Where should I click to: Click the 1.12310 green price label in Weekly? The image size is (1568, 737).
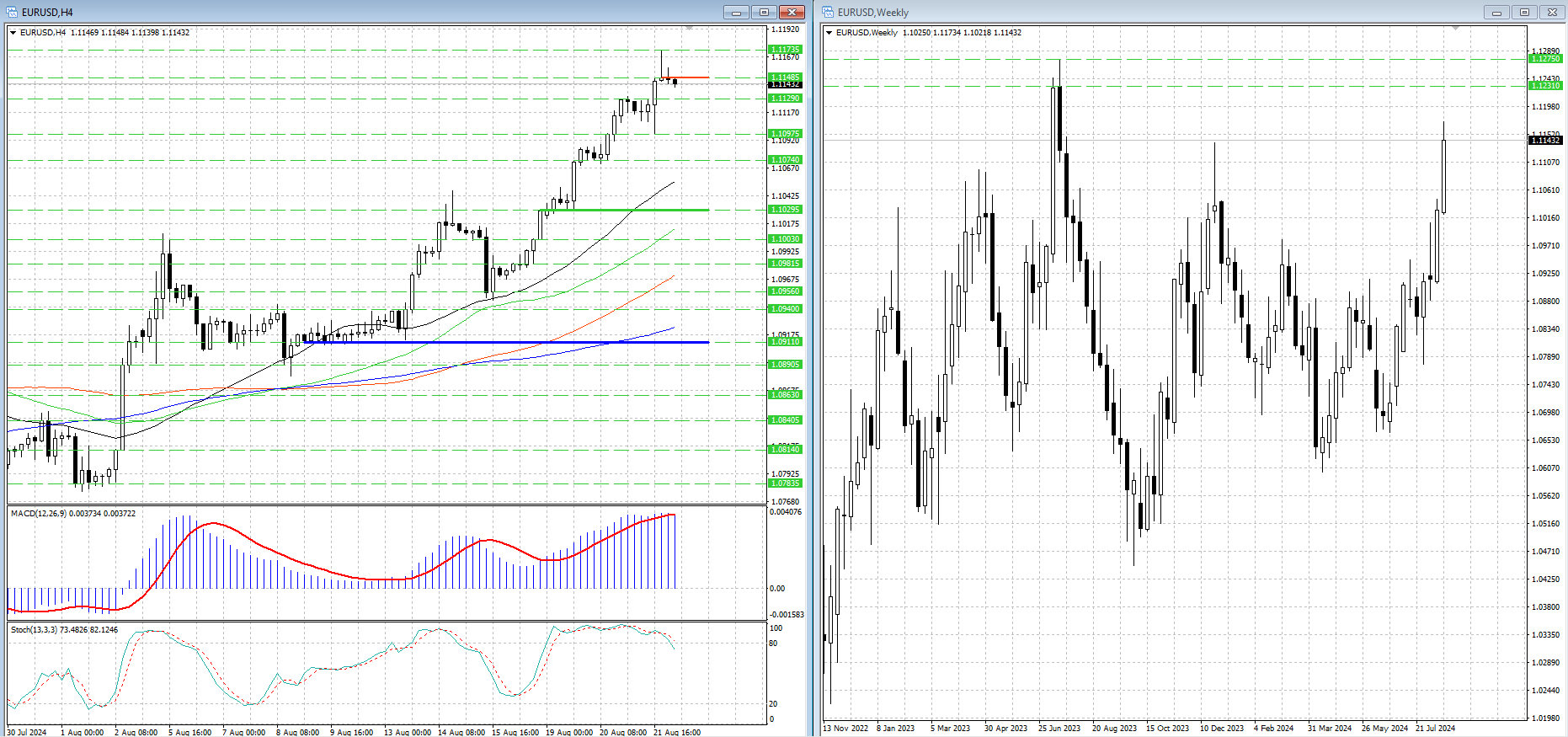coord(1545,86)
